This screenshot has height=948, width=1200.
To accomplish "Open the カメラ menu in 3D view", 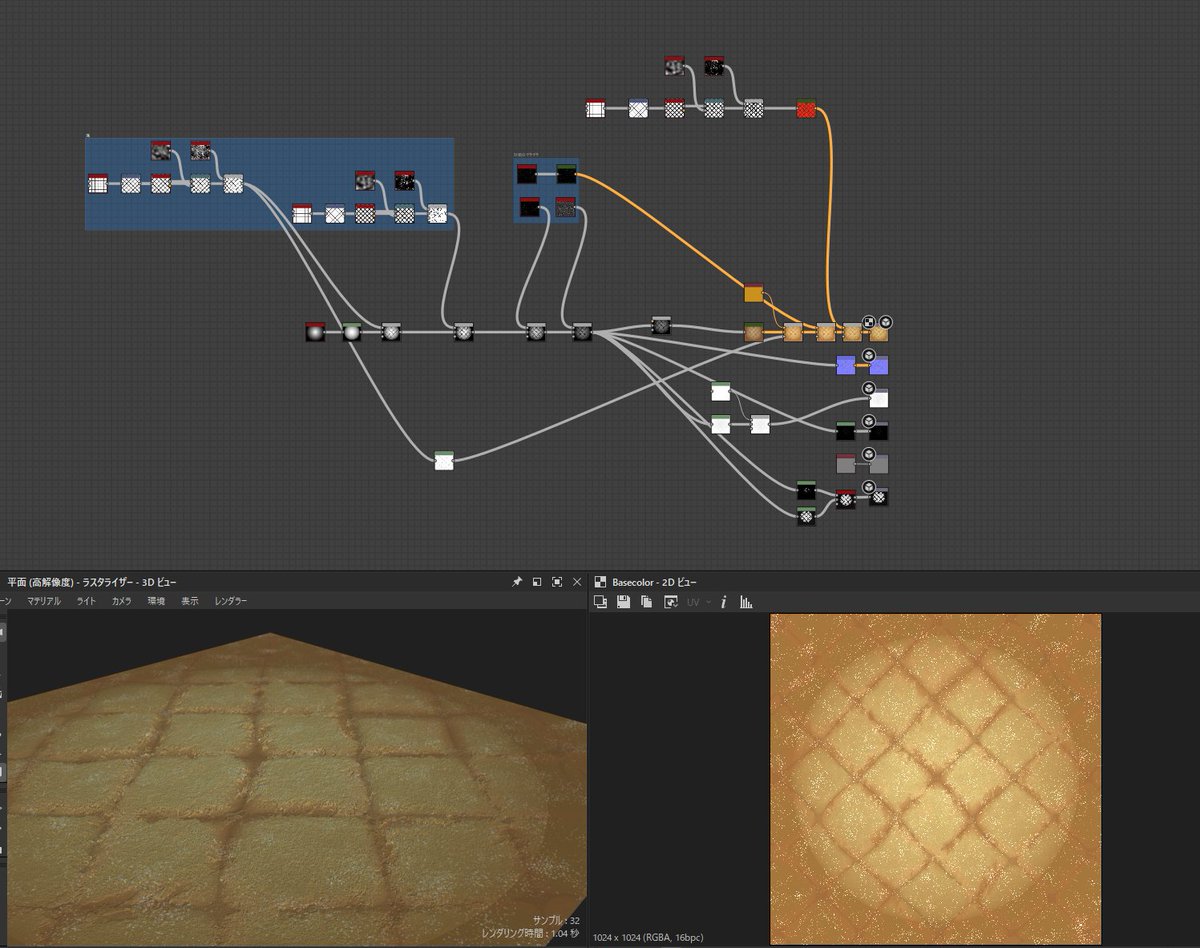I will 121,601.
